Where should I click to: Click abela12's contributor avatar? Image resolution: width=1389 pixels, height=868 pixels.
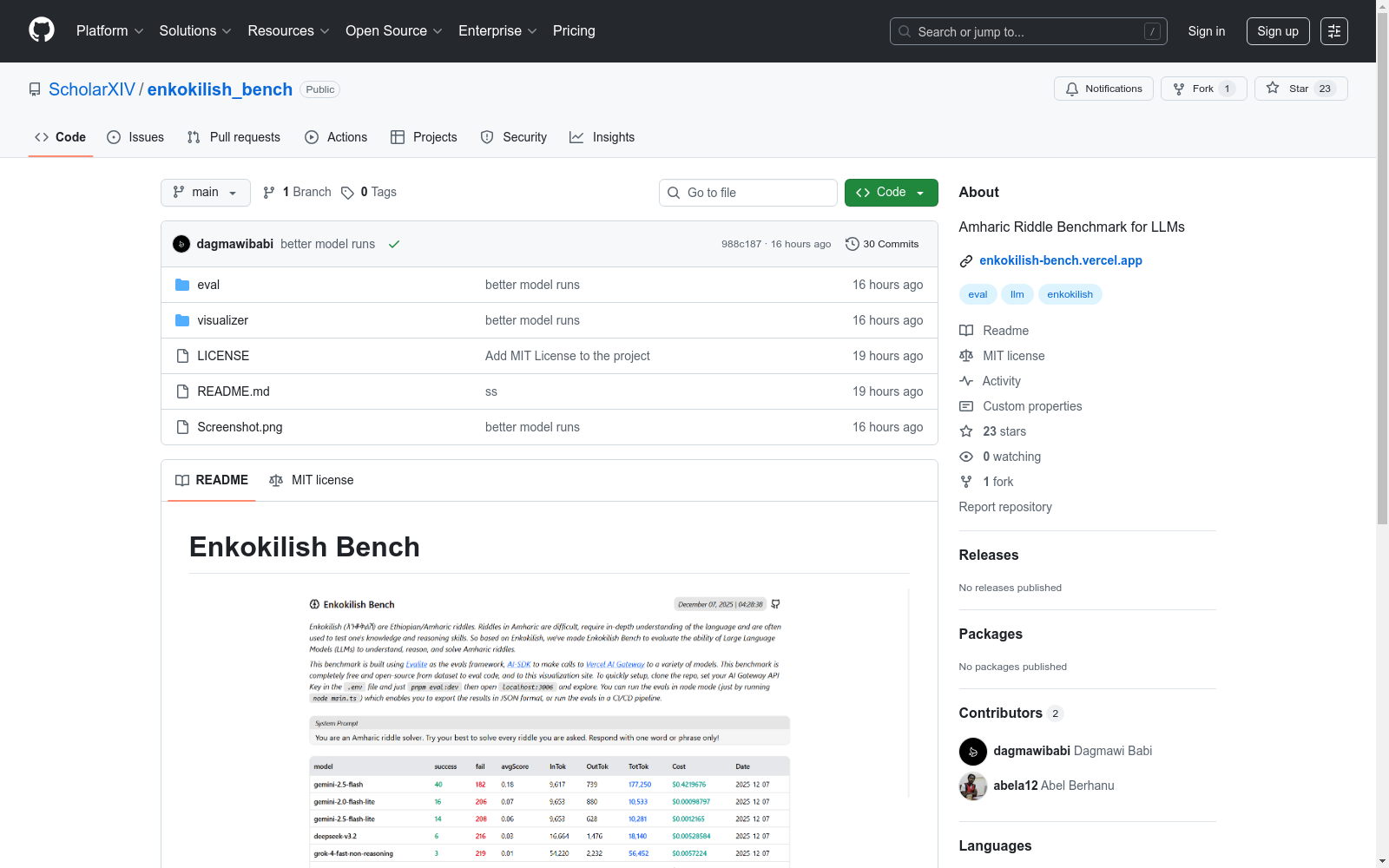(x=973, y=786)
